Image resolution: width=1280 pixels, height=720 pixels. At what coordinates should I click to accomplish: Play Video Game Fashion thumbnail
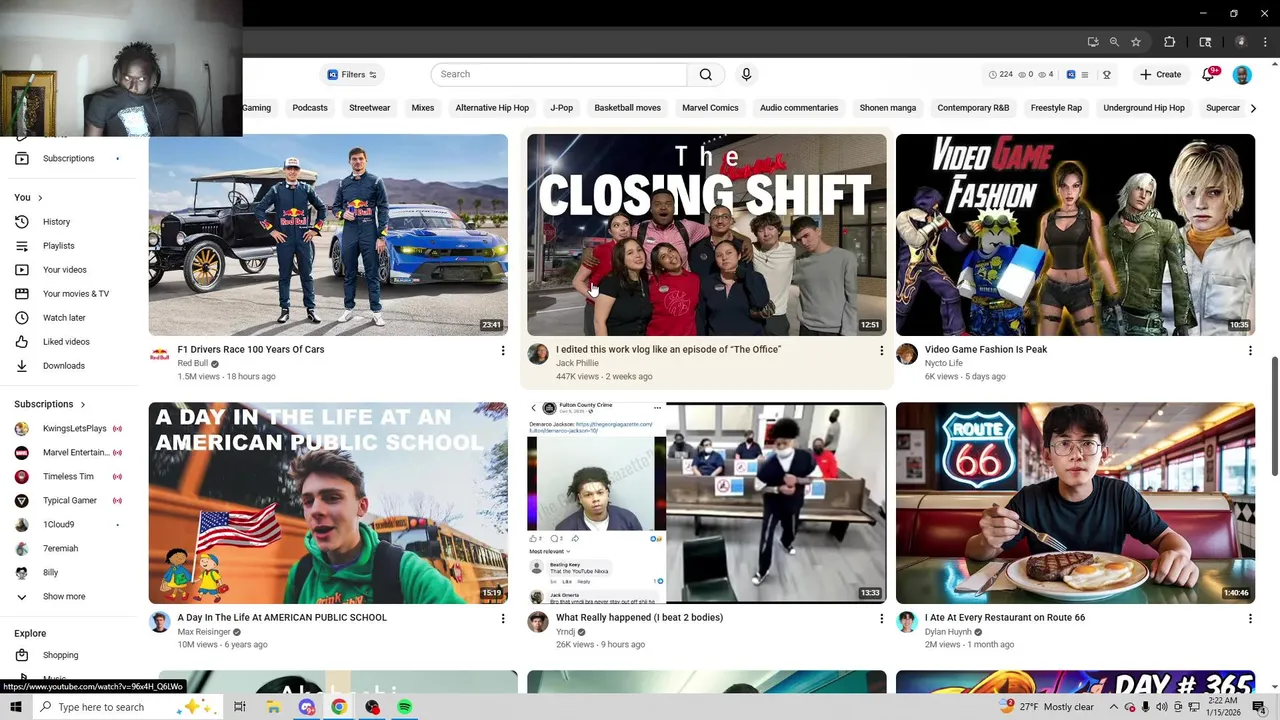[x=1075, y=235]
